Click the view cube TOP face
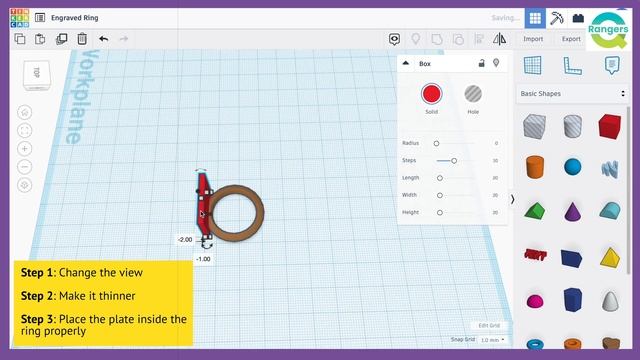The height and width of the screenshot is (360, 640). click(37, 73)
